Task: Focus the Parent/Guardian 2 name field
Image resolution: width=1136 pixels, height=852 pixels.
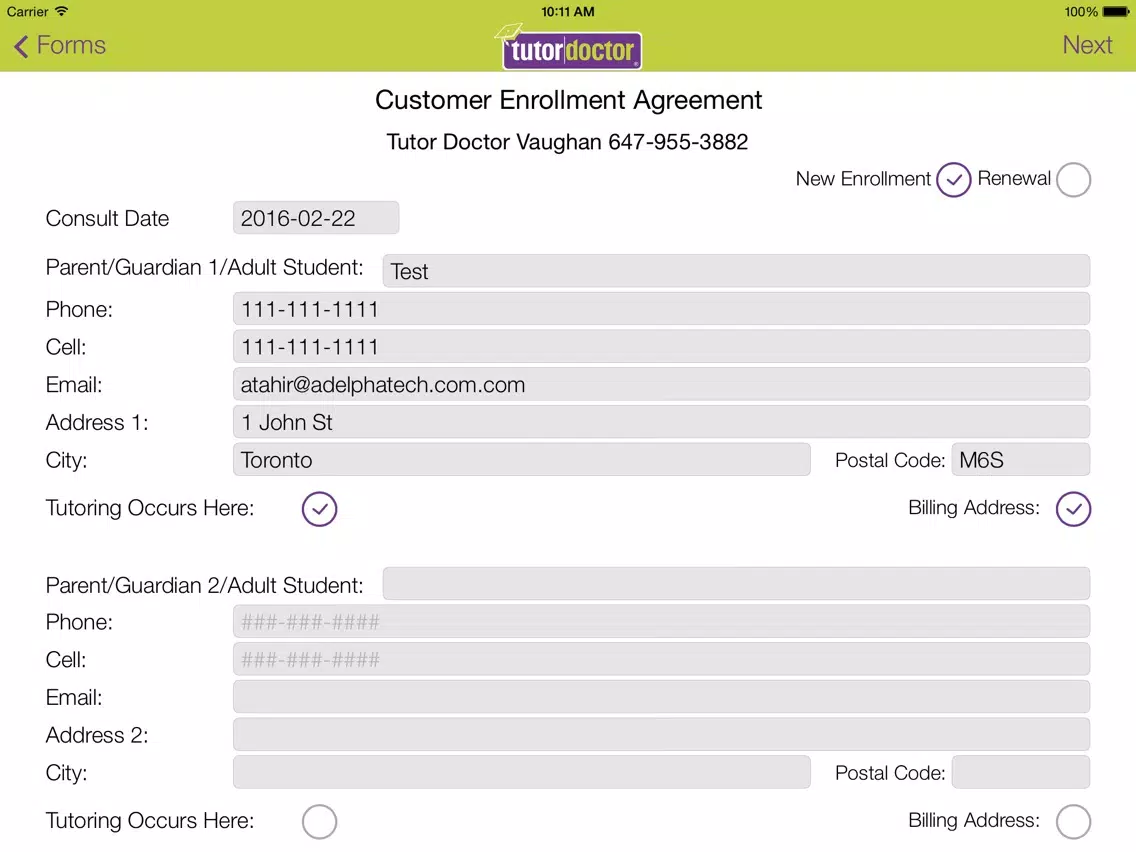Action: 736,584
